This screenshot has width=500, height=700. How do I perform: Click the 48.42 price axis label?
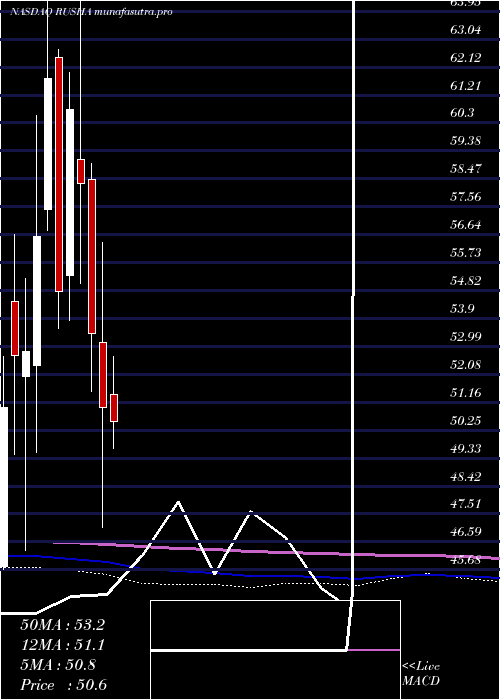[x=466, y=476]
